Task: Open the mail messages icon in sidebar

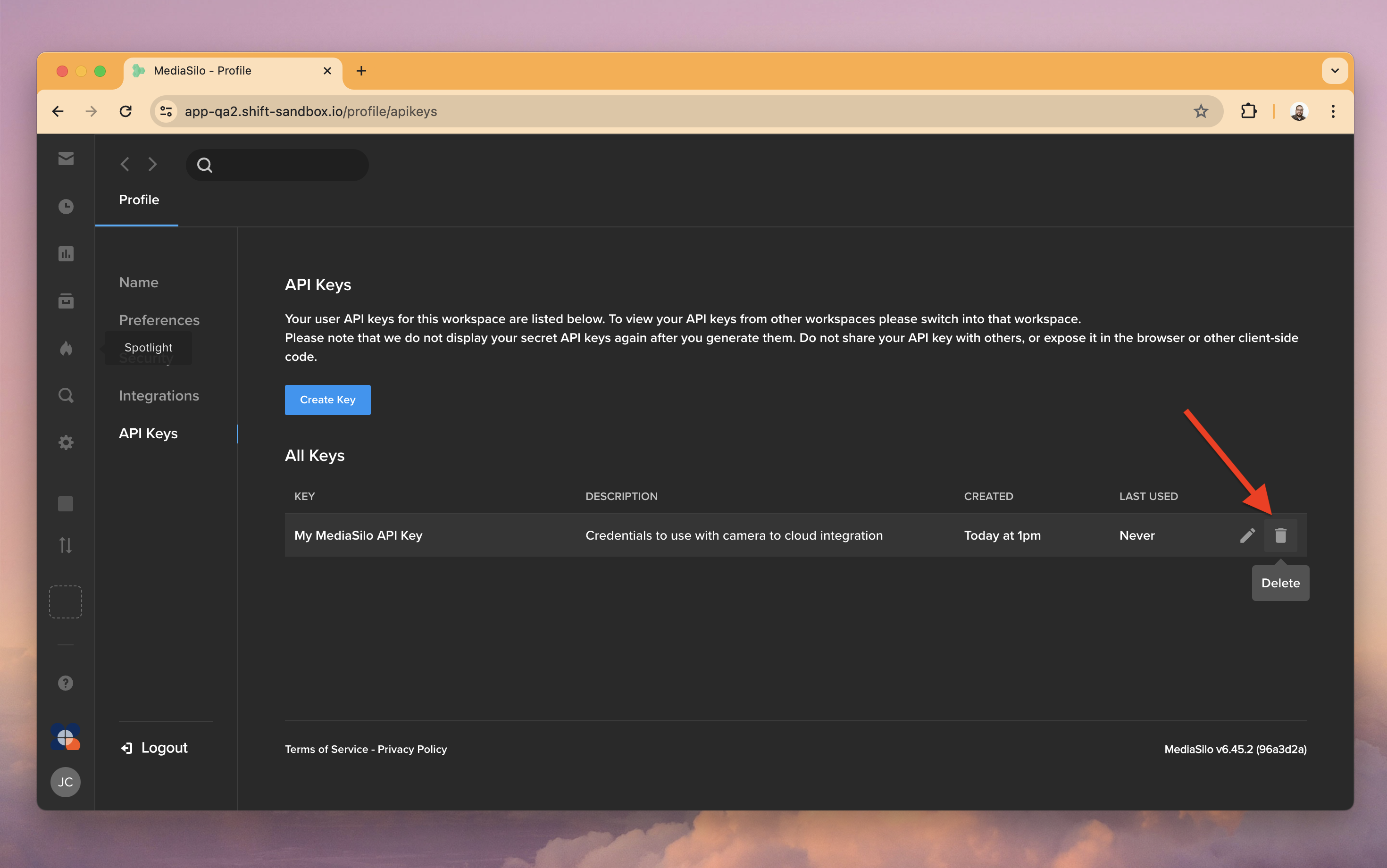Action: 66,159
